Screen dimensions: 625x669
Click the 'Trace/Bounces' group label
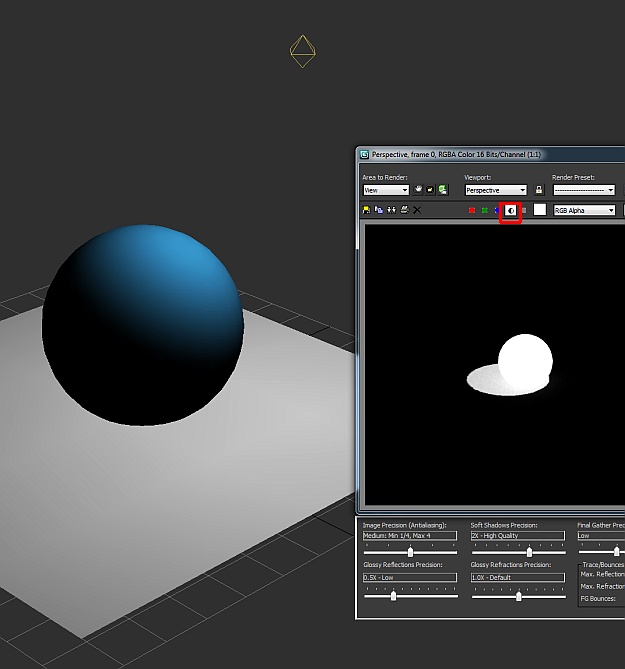(603, 564)
